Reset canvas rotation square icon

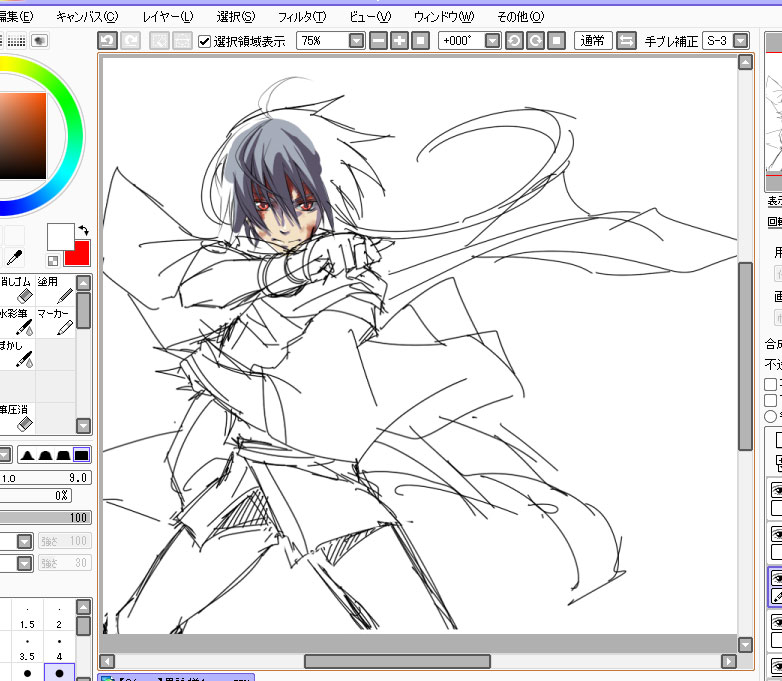tap(557, 40)
